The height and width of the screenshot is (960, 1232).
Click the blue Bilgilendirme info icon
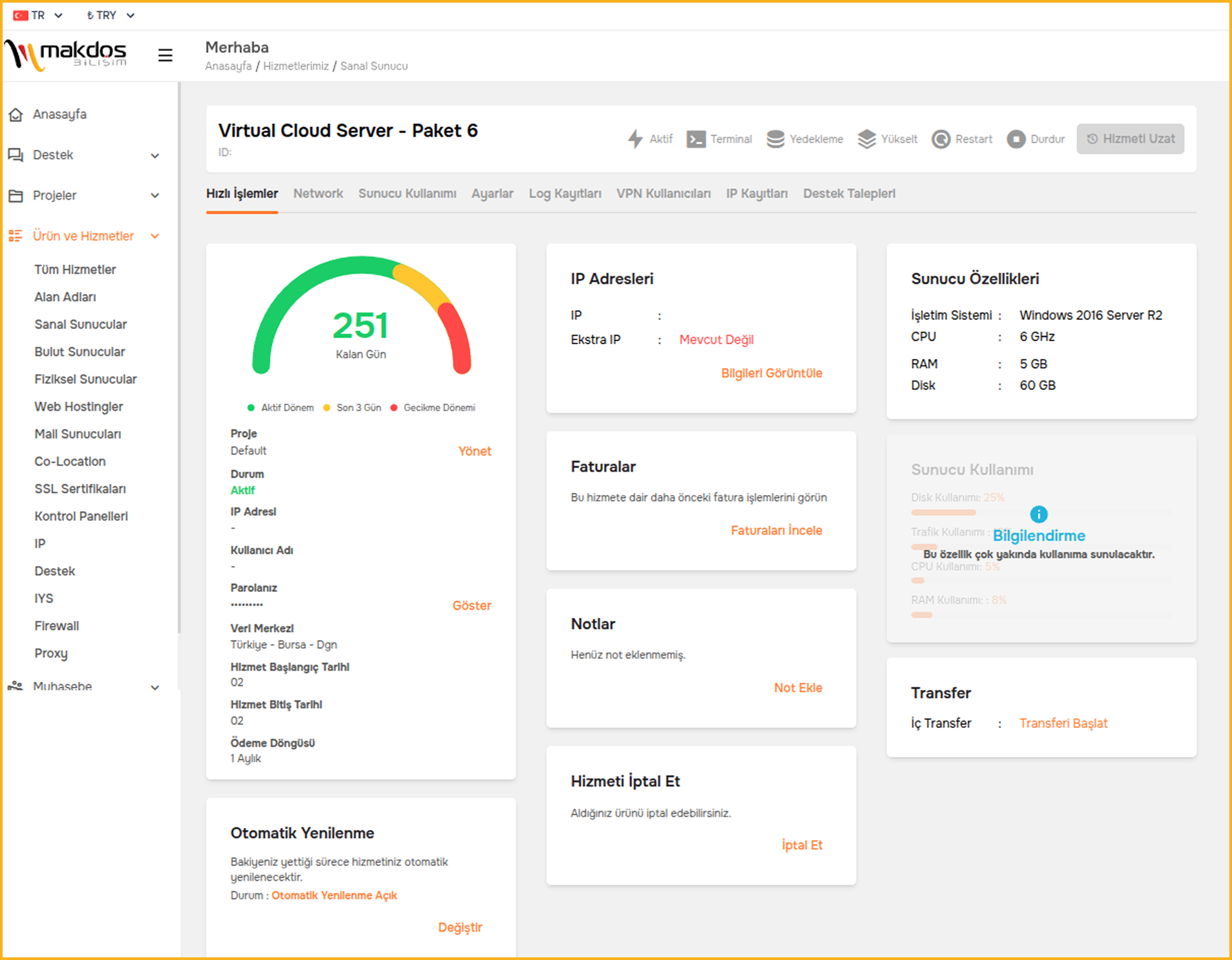coord(1039,514)
